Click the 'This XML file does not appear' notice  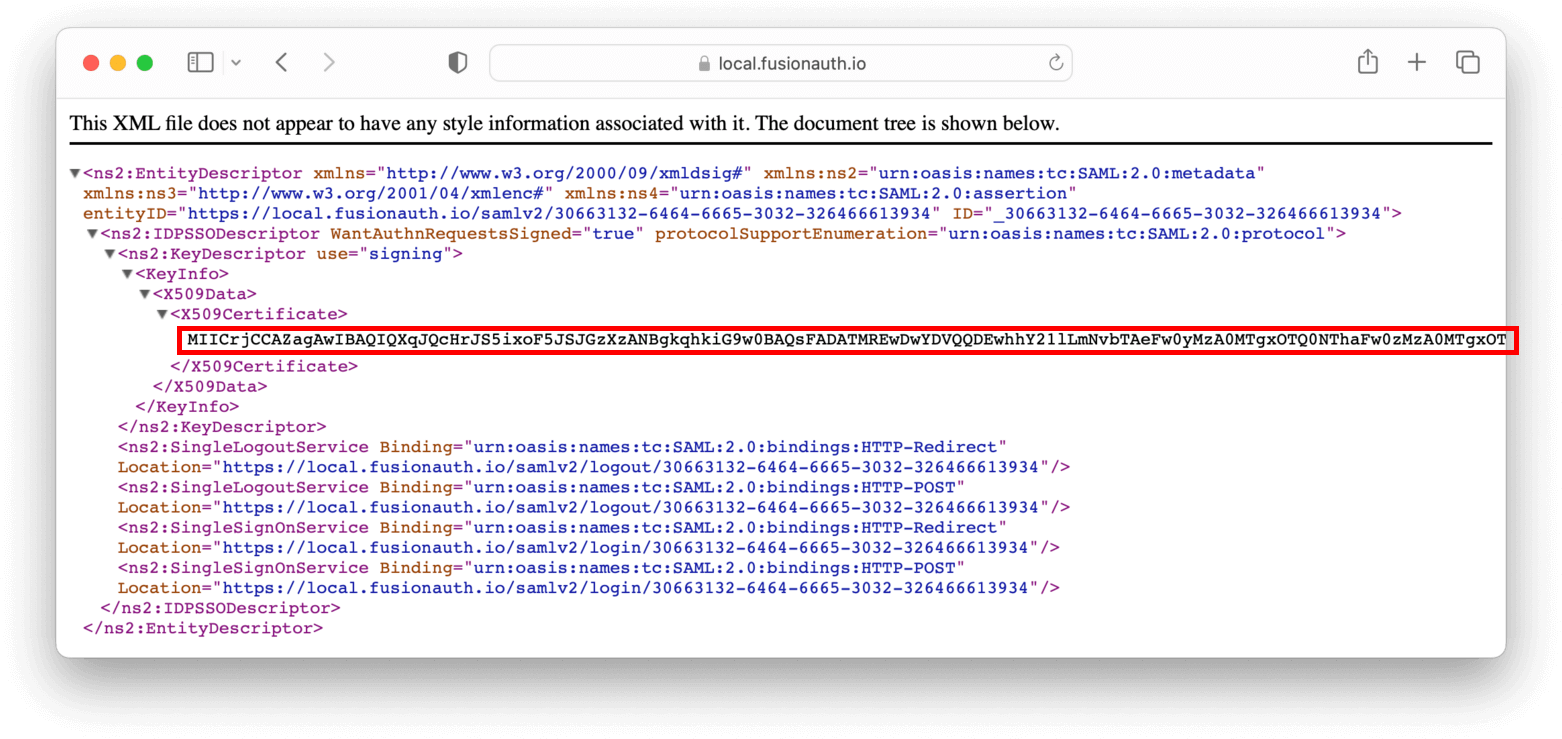tap(563, 124)
